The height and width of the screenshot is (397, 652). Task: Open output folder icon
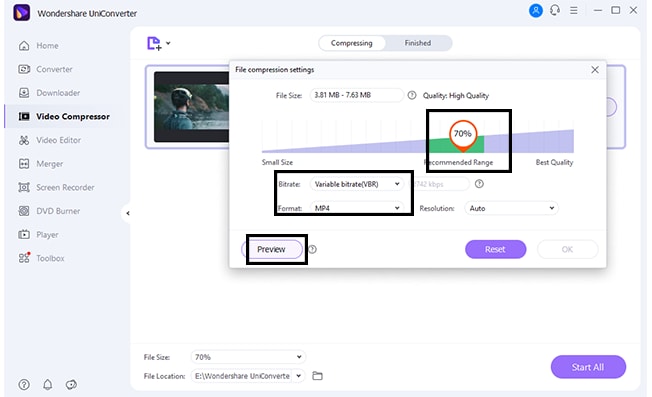pyautogui.click(x=317, y=376)
